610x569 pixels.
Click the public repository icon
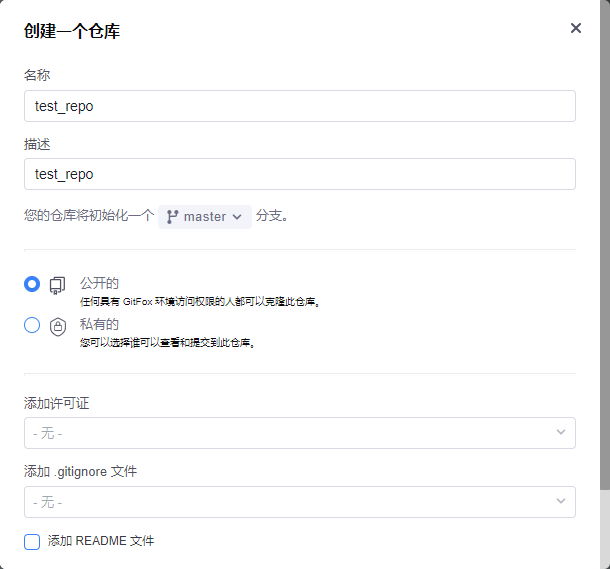pyautogui.click(x=58, y=285)
